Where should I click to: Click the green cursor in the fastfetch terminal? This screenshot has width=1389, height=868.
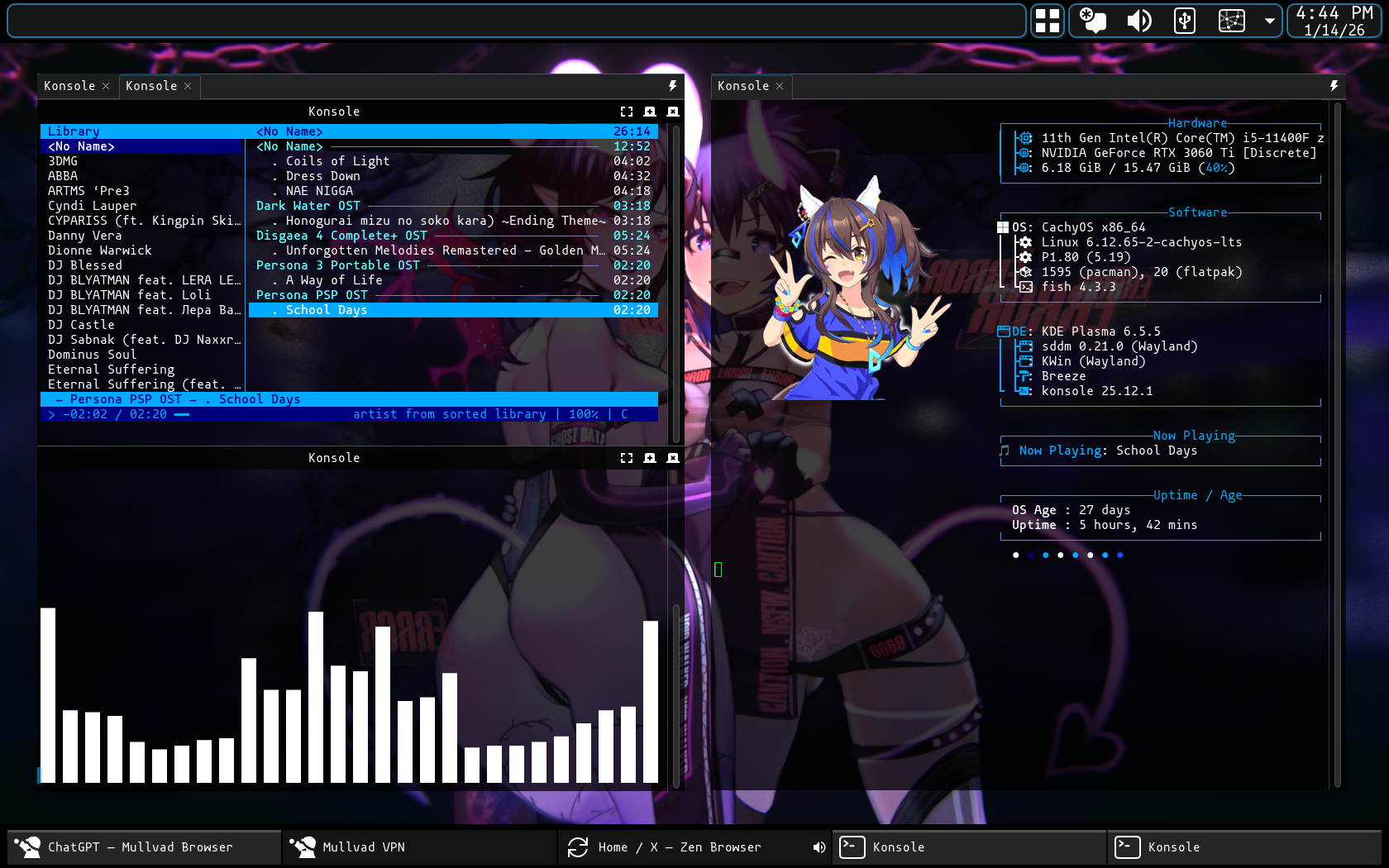pos(718,570)
